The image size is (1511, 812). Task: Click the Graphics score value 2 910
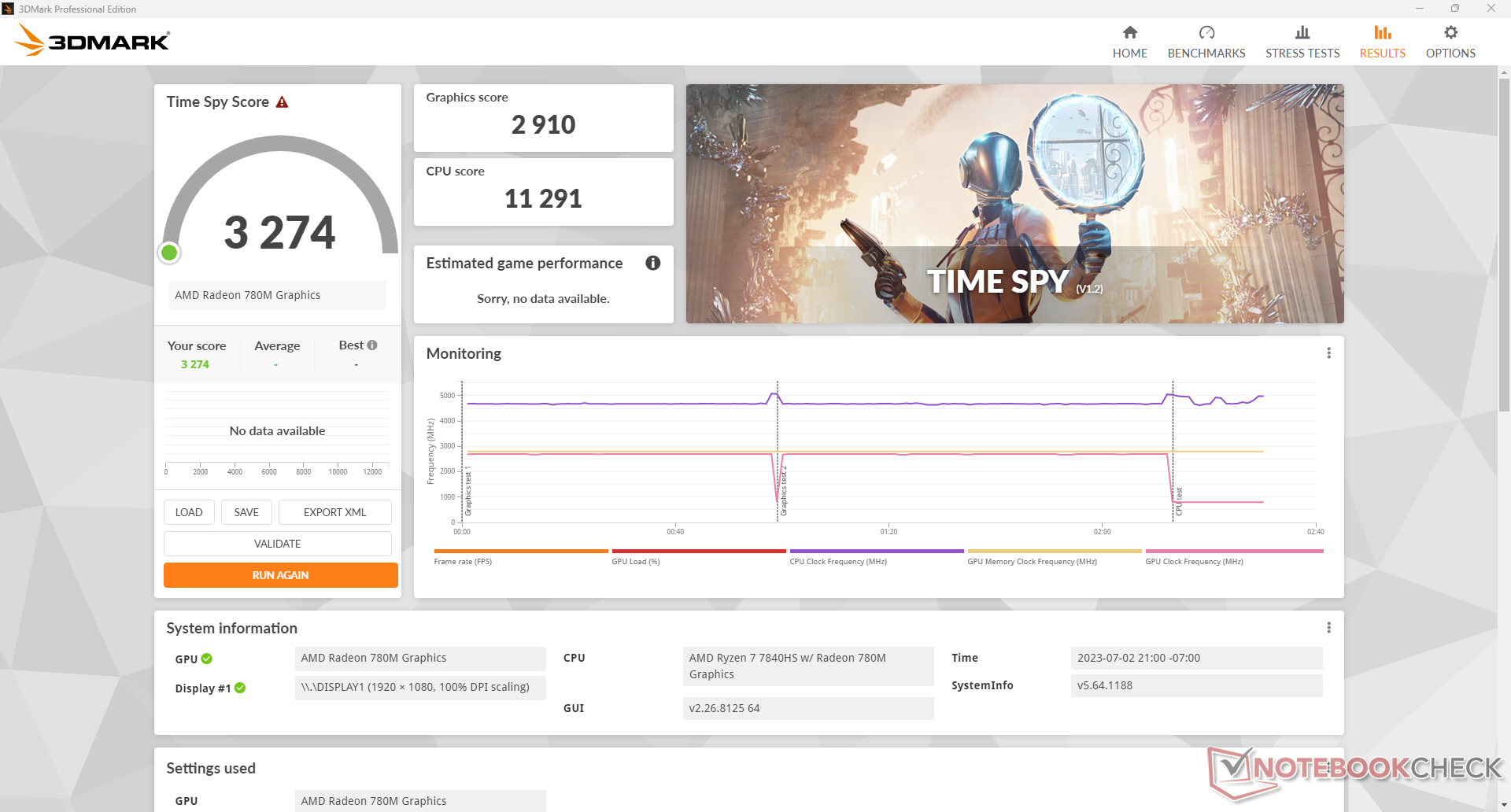tap(543, 124)
